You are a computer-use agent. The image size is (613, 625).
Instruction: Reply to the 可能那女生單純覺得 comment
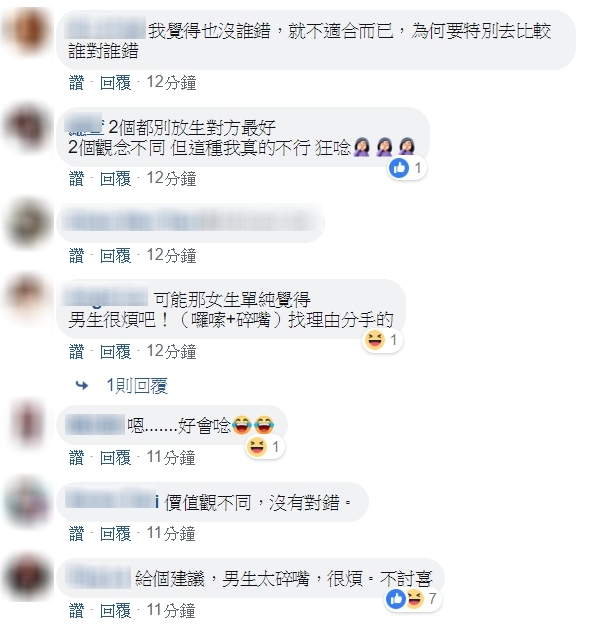point(115,351)
